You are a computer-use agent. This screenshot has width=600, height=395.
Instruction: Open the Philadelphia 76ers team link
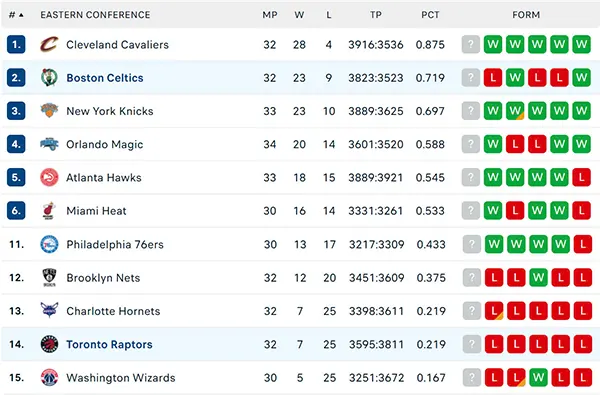(x=115, y=244)
